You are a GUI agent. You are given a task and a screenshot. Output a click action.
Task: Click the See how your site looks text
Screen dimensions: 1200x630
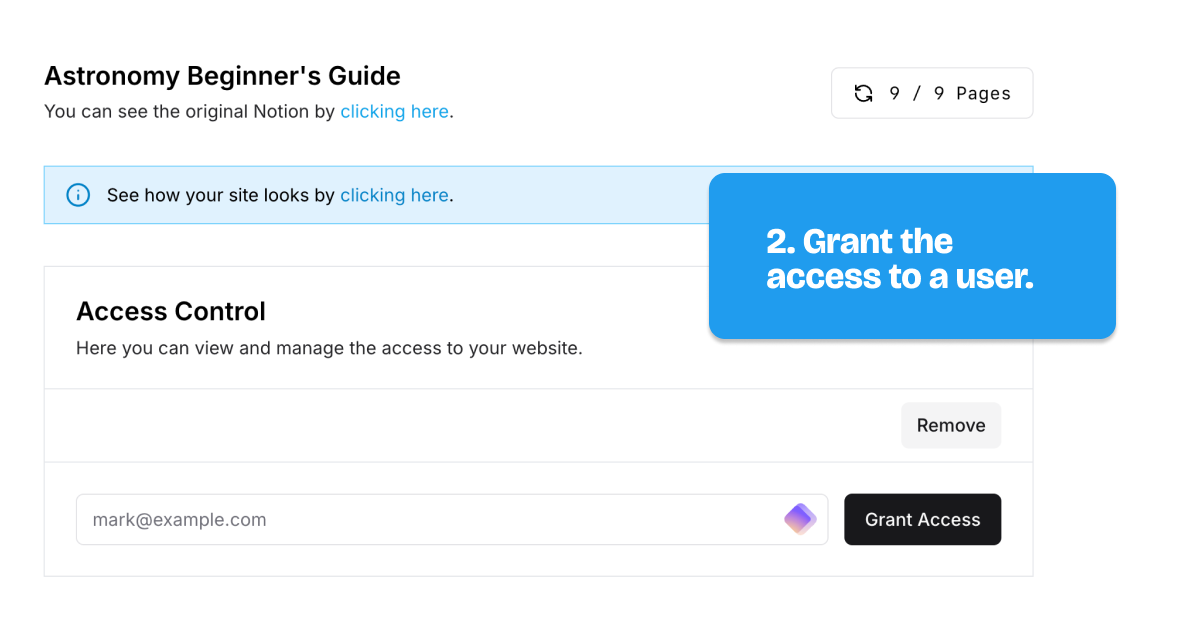tap(220, 195)
